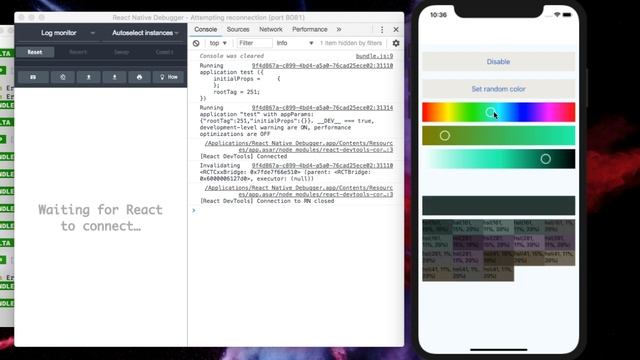This screenshot has height=360, width=640.
Task: Clear the console with the circle-slash icon
Action: [x=196, y=43]
